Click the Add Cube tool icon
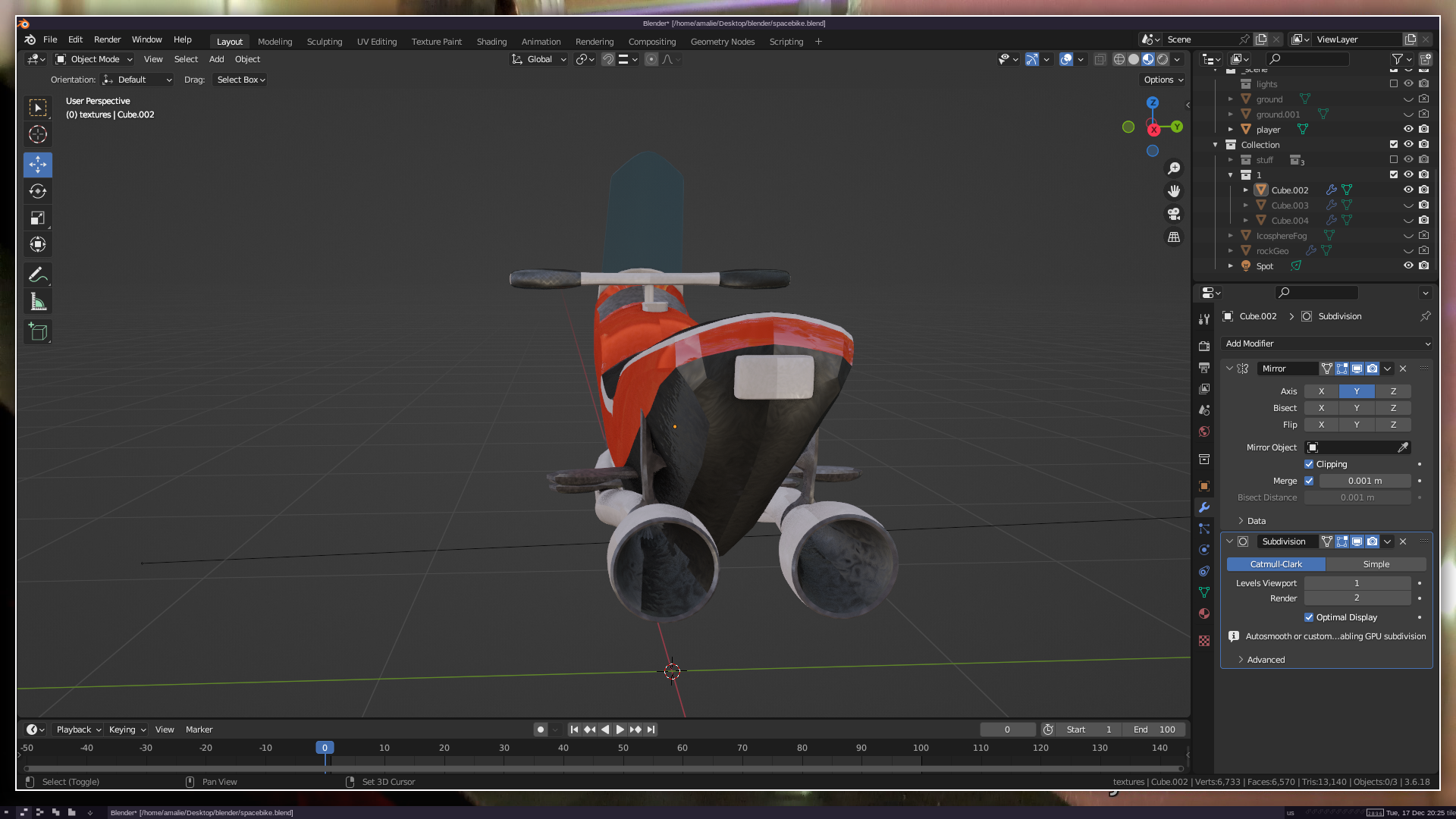 point(38,331)
